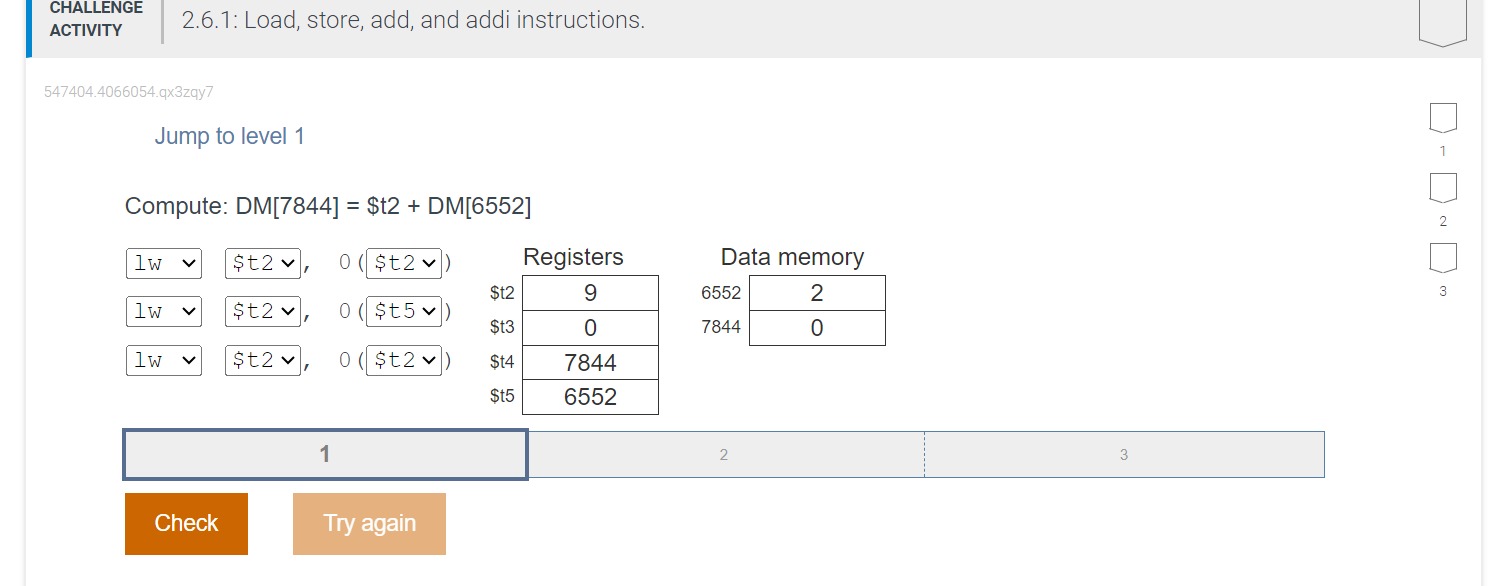Open the destination register dropdown in row one
The height and width of the screenshot is (586, 1502).
pos(262,263)
